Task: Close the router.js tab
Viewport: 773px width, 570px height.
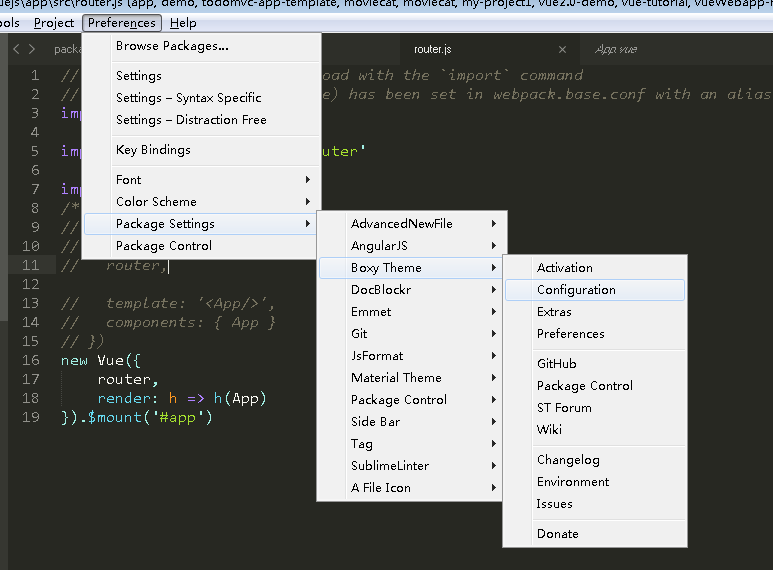Action: click(x=562, y=49)
